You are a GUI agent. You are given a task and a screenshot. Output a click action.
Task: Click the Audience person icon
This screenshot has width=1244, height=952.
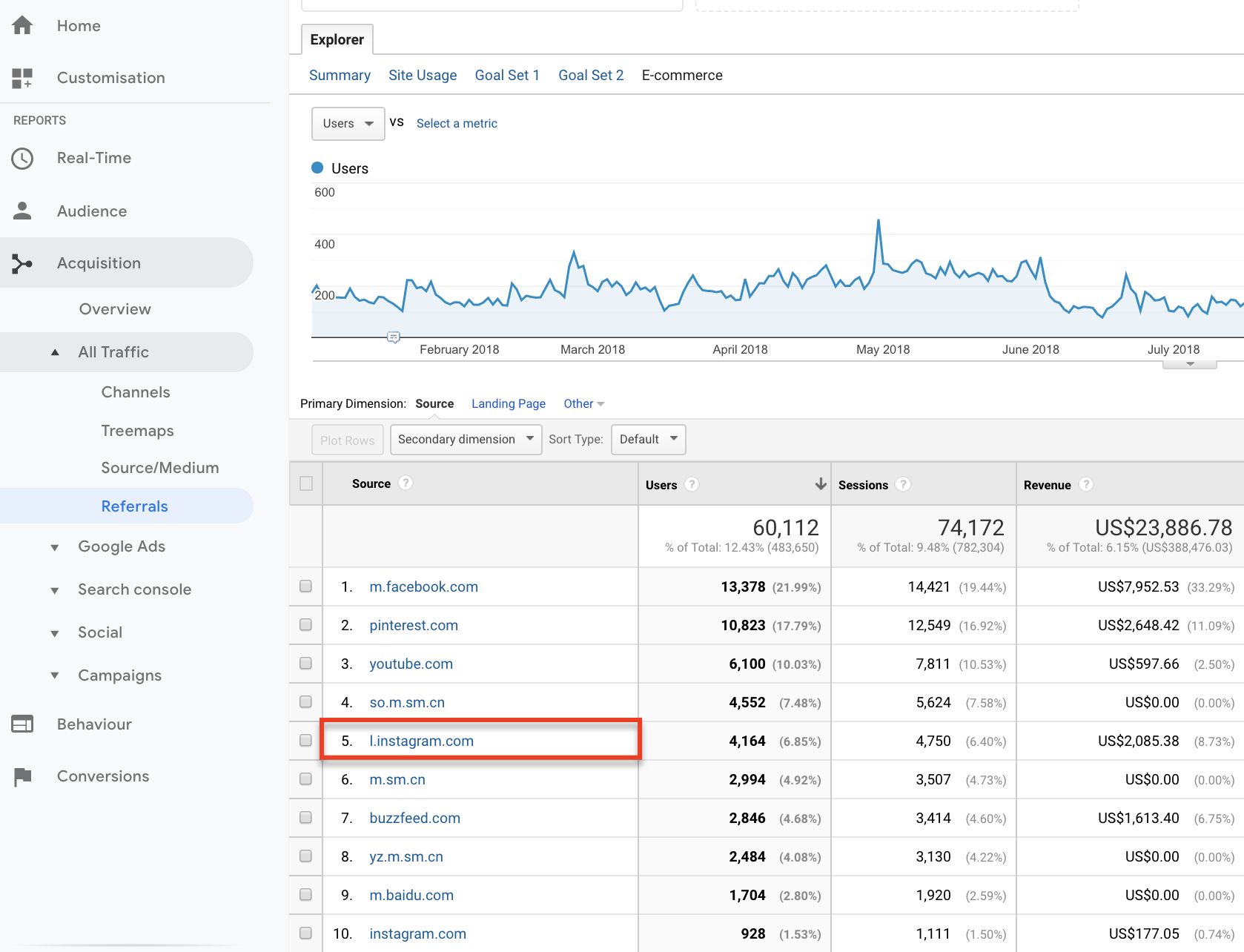coord(22,211)
